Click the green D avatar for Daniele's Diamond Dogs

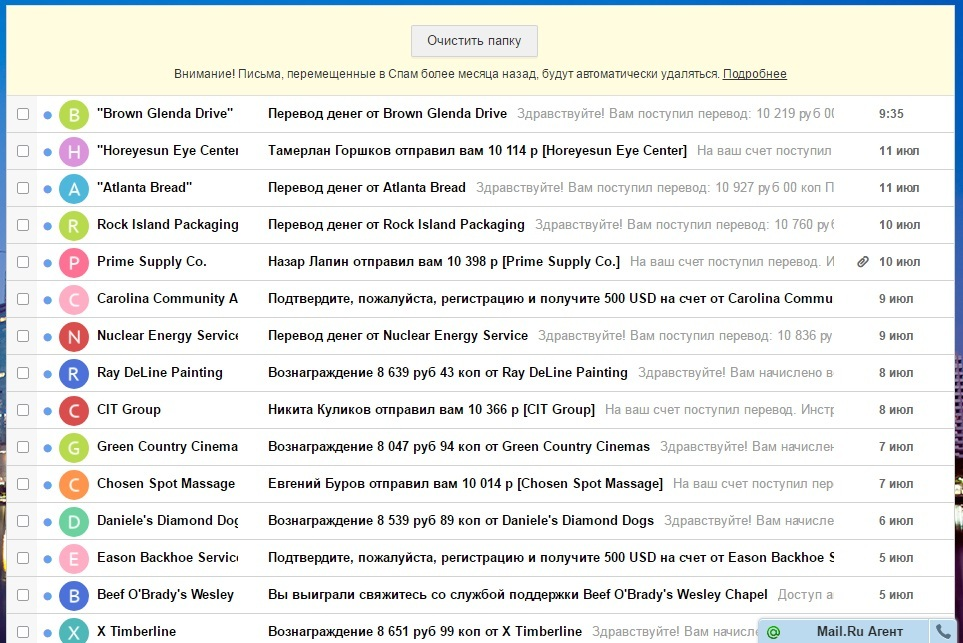[74, 521]
